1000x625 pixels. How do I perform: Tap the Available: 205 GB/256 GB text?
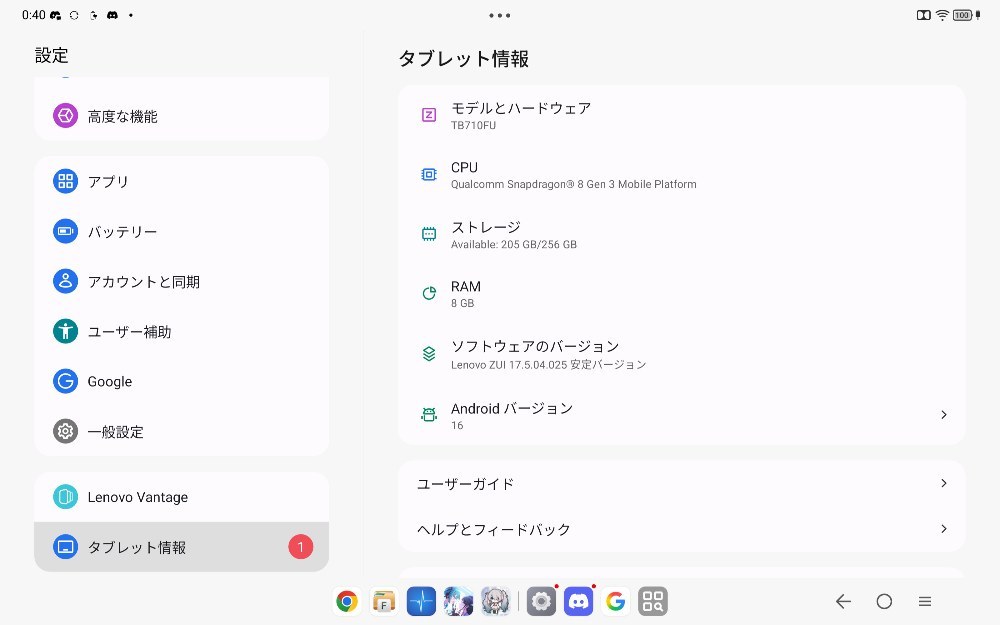(513, 244)
